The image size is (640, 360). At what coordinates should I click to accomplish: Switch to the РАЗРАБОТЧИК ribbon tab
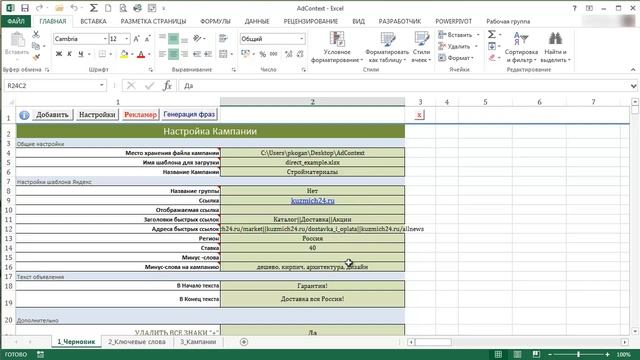coord(400,21)
